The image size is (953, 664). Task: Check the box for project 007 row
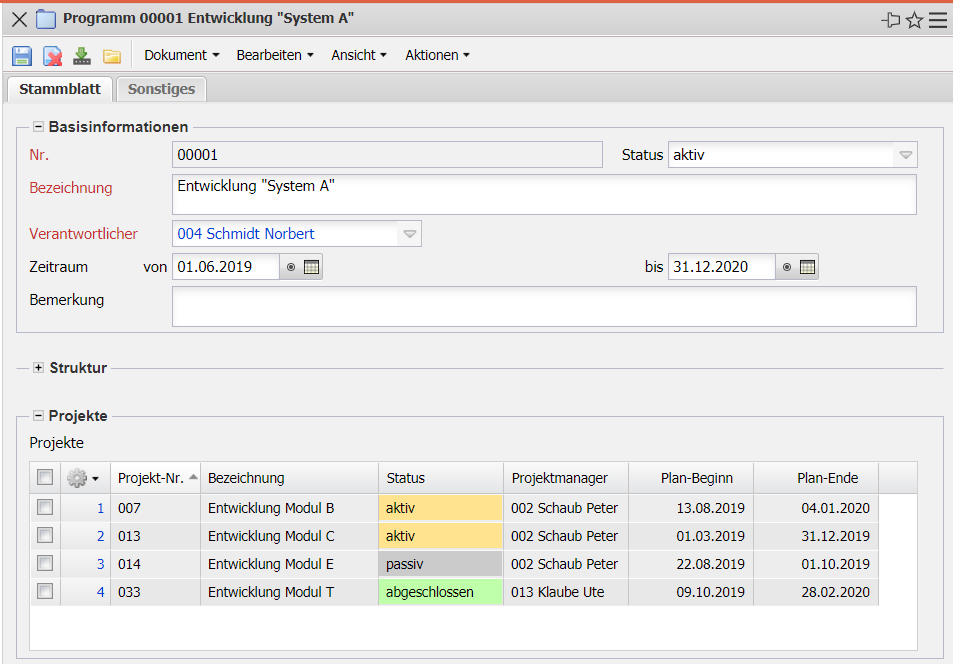pos(45,508)
